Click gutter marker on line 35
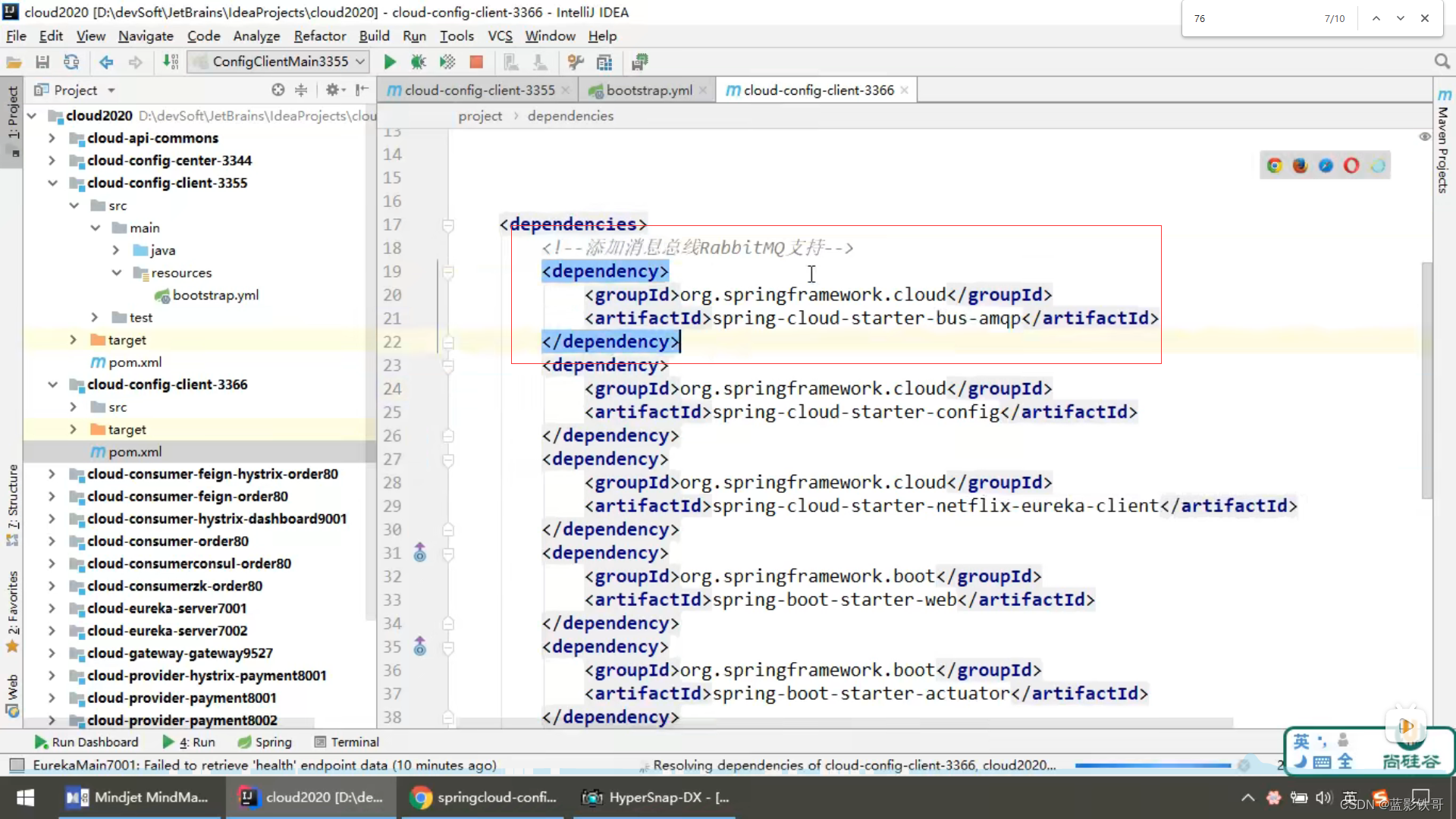Image resolution: width=1456 pixels, height=819 pixels. coord(419,647)
